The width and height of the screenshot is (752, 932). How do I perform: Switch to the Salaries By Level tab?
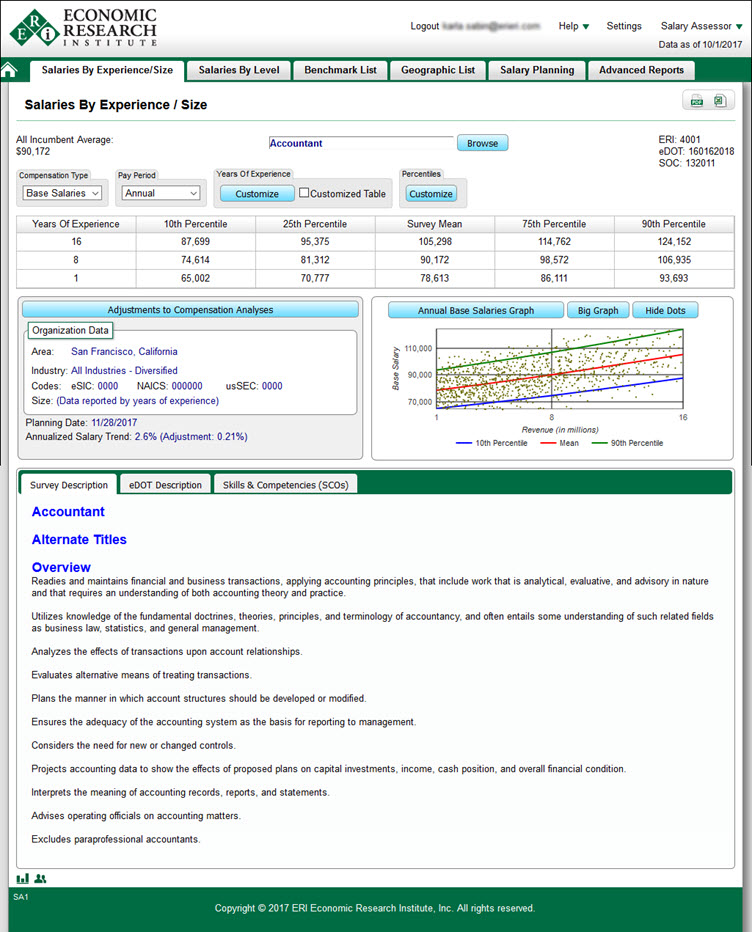pos(239,70)
